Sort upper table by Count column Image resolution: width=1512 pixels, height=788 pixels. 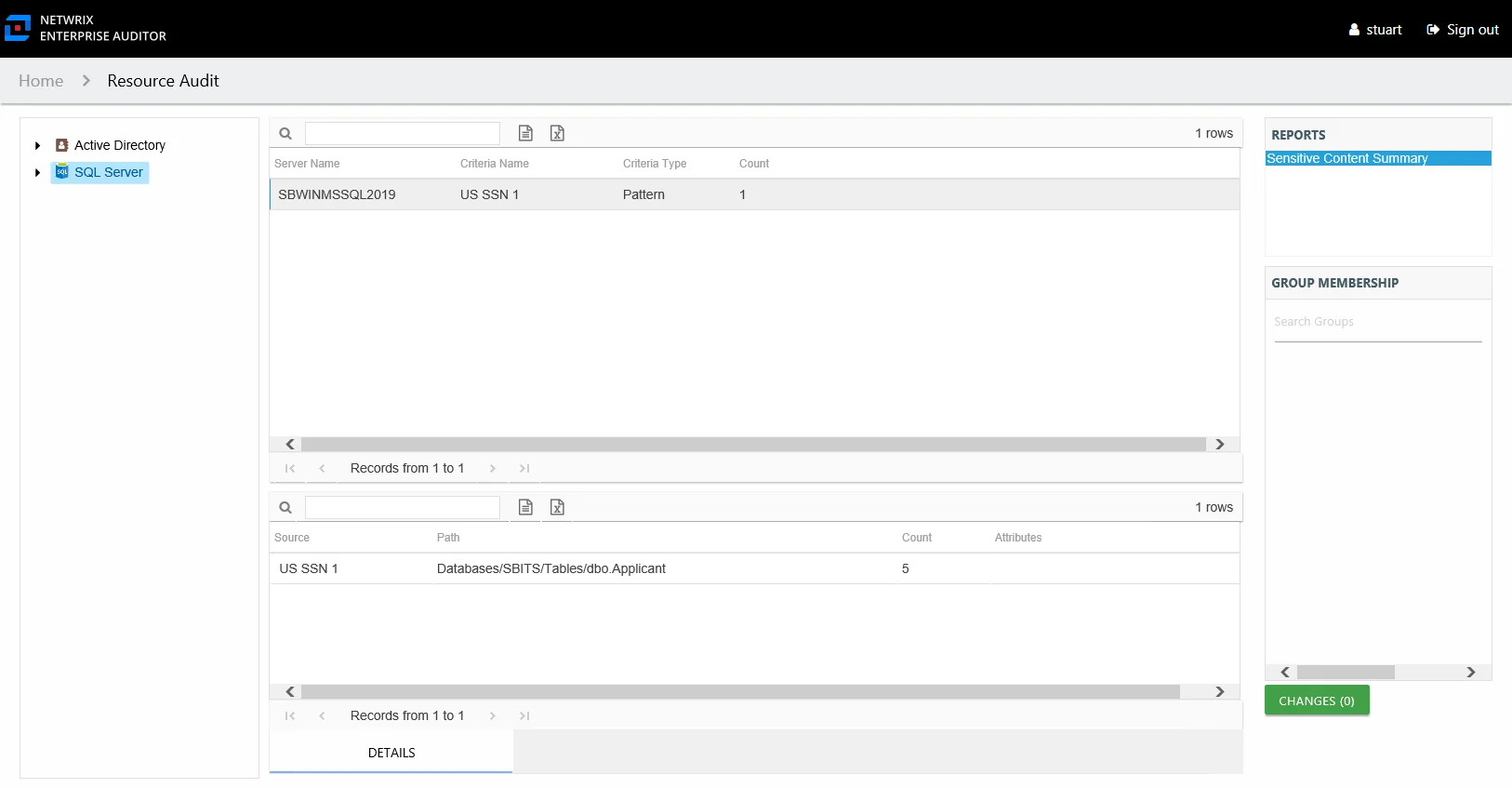(754, 164)
